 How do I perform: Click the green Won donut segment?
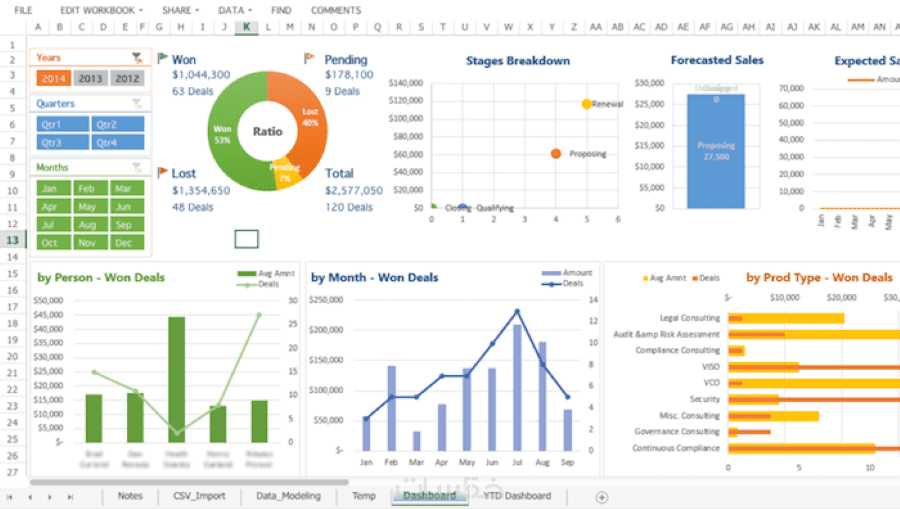coord(222,133)
